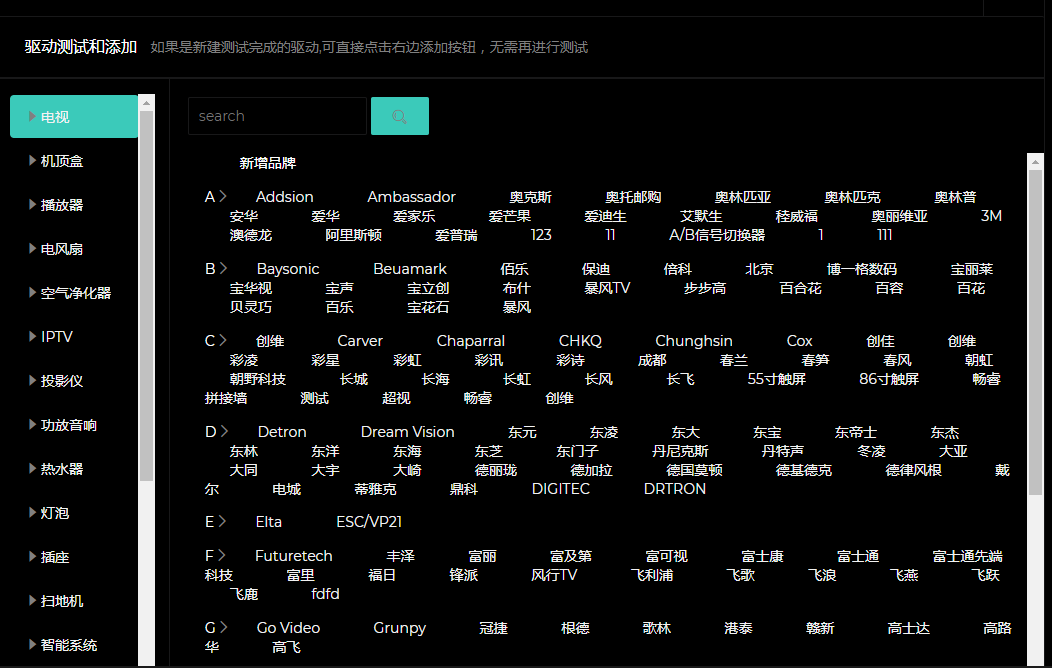Expand the 投影仪 arrow
1052x668 pixels.
[x=32, y=380]
